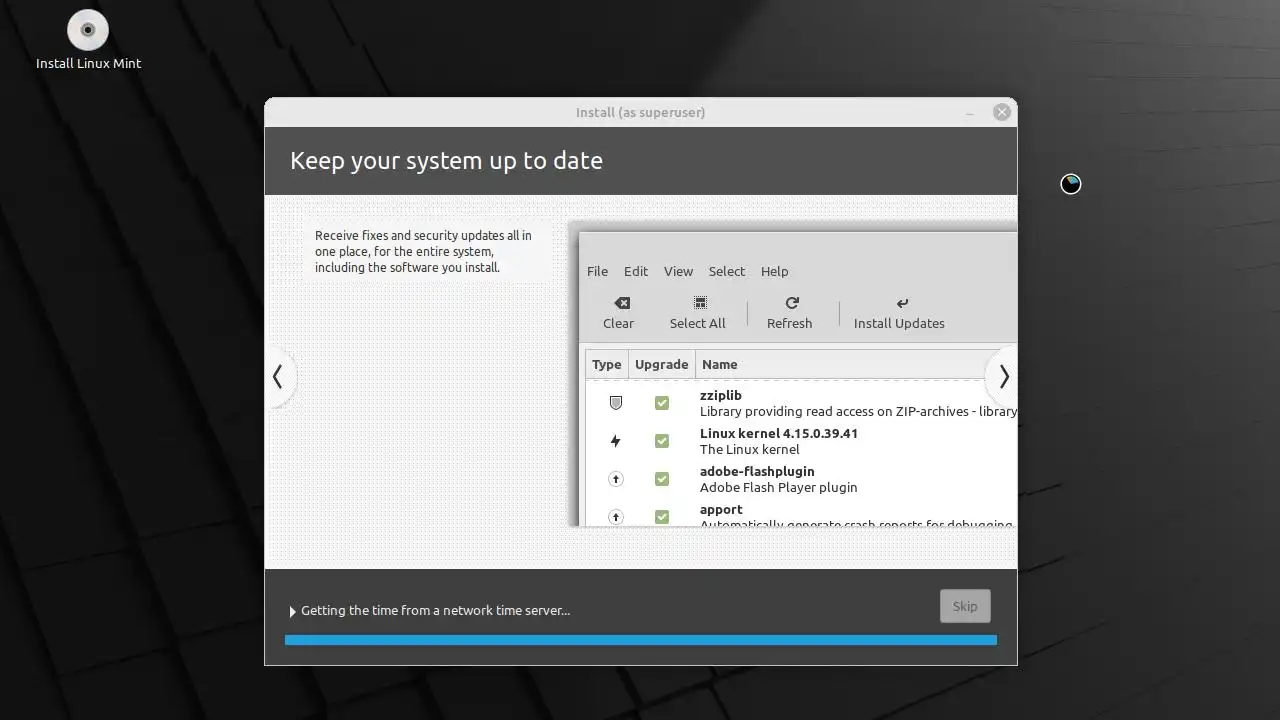Click the Name column header
The width and height of the screenshot is (1280, 720).
(855, 364)
